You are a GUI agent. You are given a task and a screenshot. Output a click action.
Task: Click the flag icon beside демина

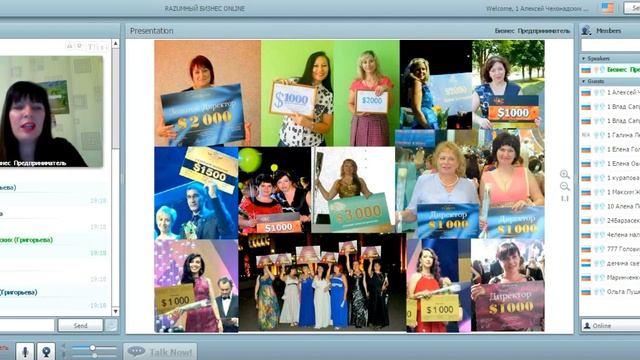[586, 264]
